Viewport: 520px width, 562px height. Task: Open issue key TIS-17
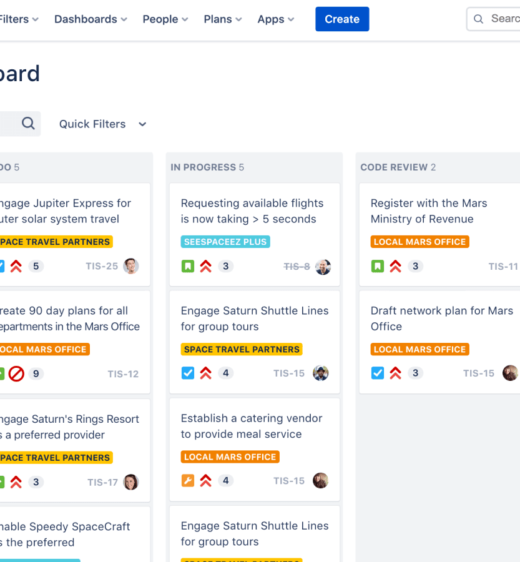point(102,482)
